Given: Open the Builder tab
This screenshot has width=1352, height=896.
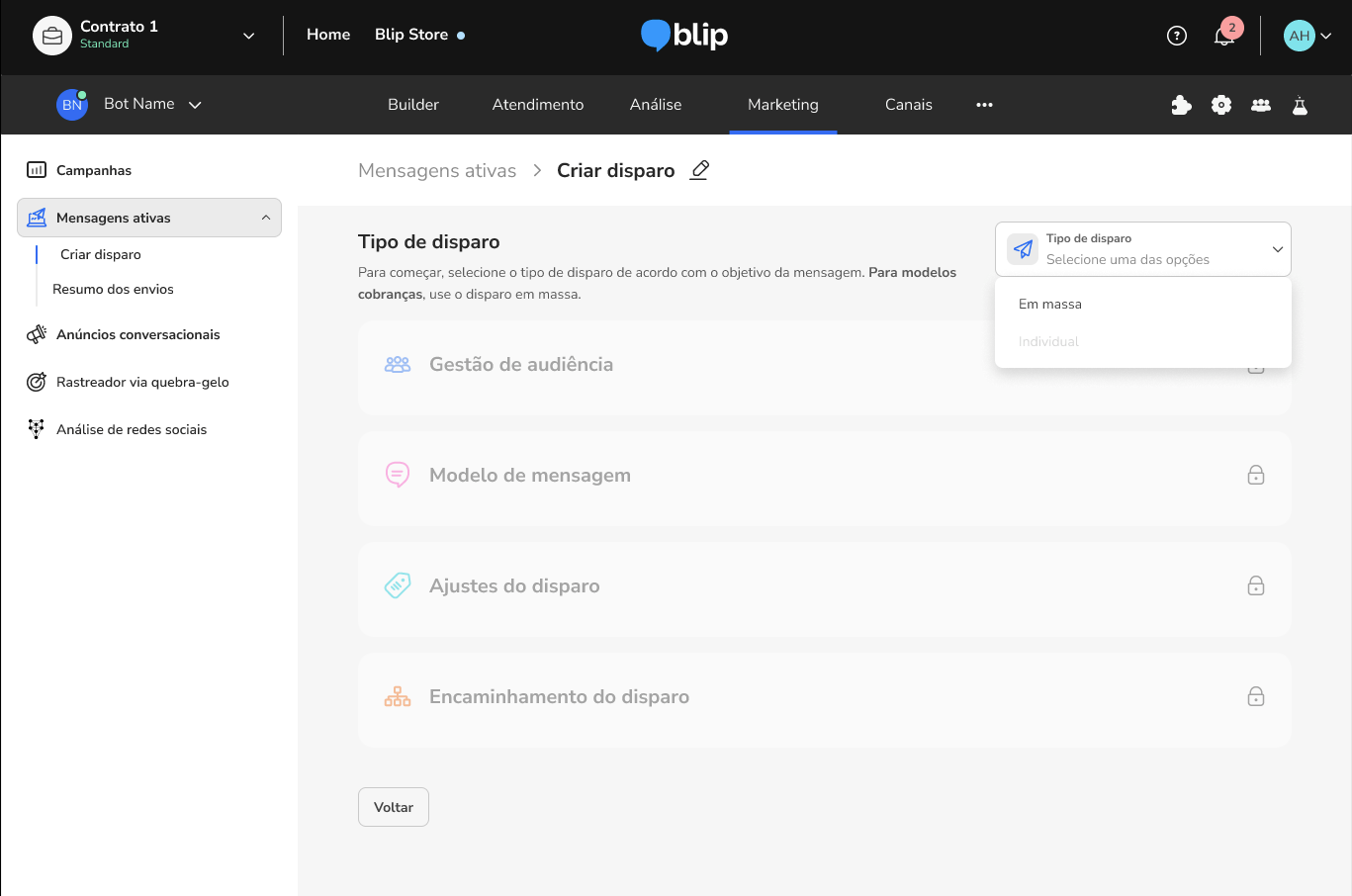Looking at the screenshot, I should pyautogui.click(x=413, y=105).
